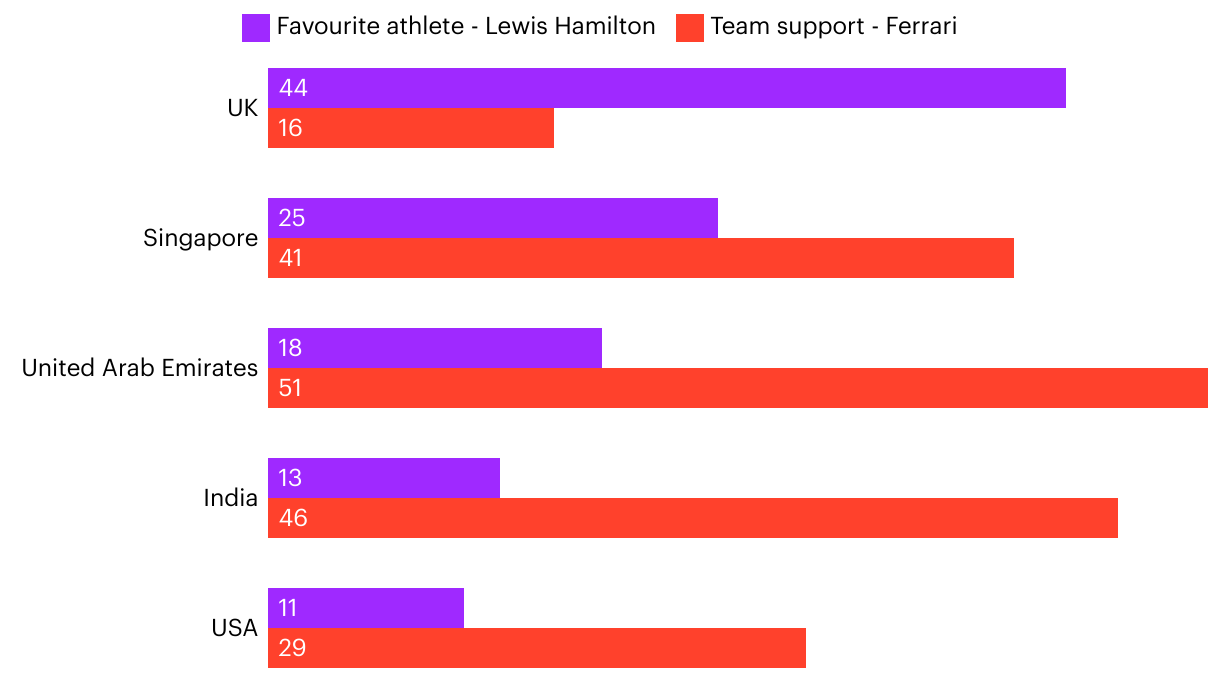Select the UK axis label
This screenshot has height=680, width=1220.
(242, 108)
